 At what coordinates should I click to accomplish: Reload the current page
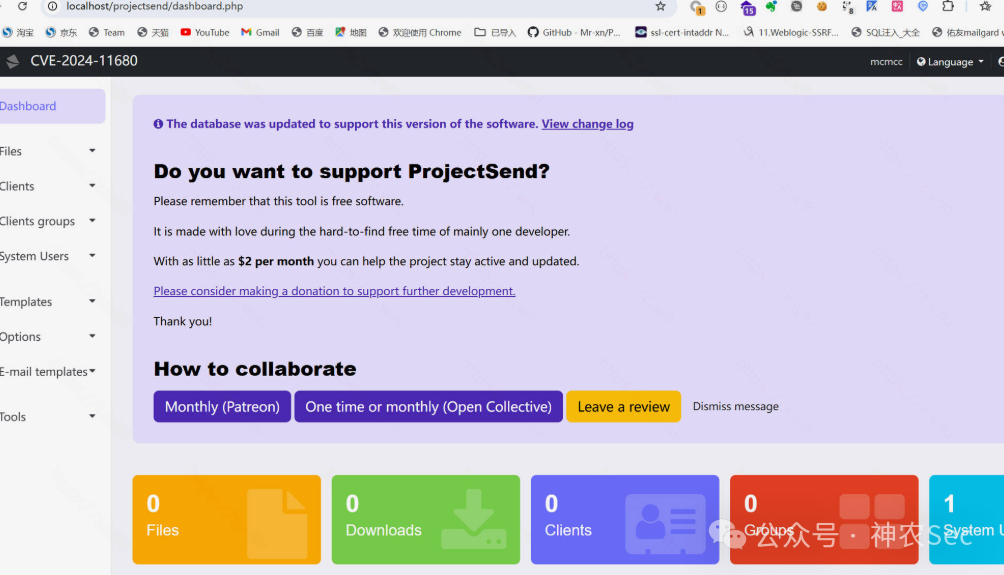coord(22,6)
